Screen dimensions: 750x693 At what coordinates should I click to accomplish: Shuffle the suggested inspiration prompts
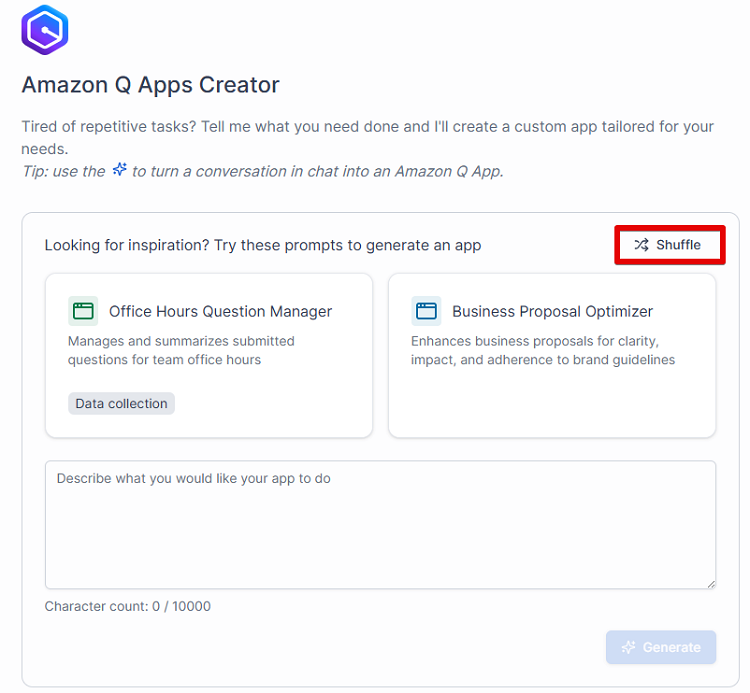pyautogui.click(x=669, y=245)
